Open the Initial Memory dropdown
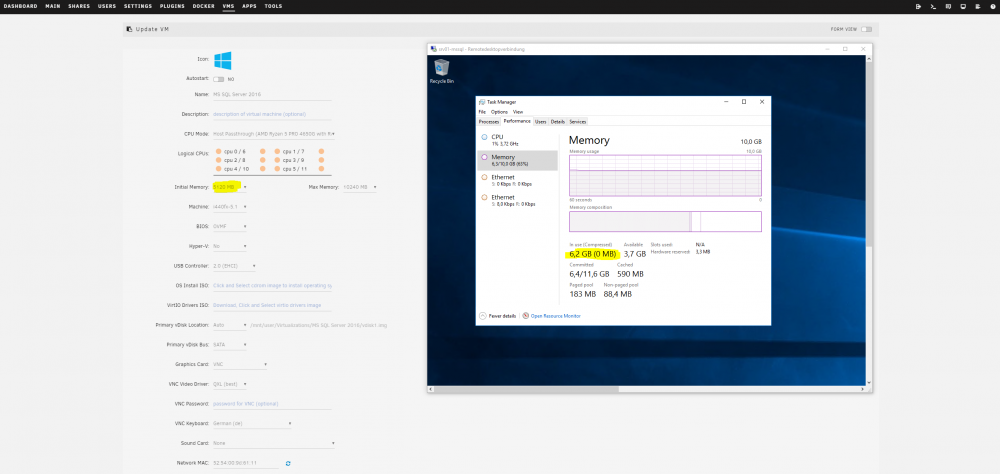This screenshot has height=474, width=1000. point(230,187)
